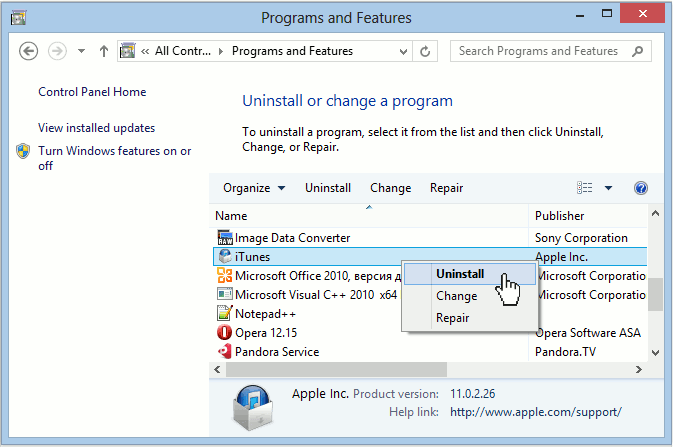673x447 pixels.
Task: Click the Pandora Service icon
Action: coord(224,352)
